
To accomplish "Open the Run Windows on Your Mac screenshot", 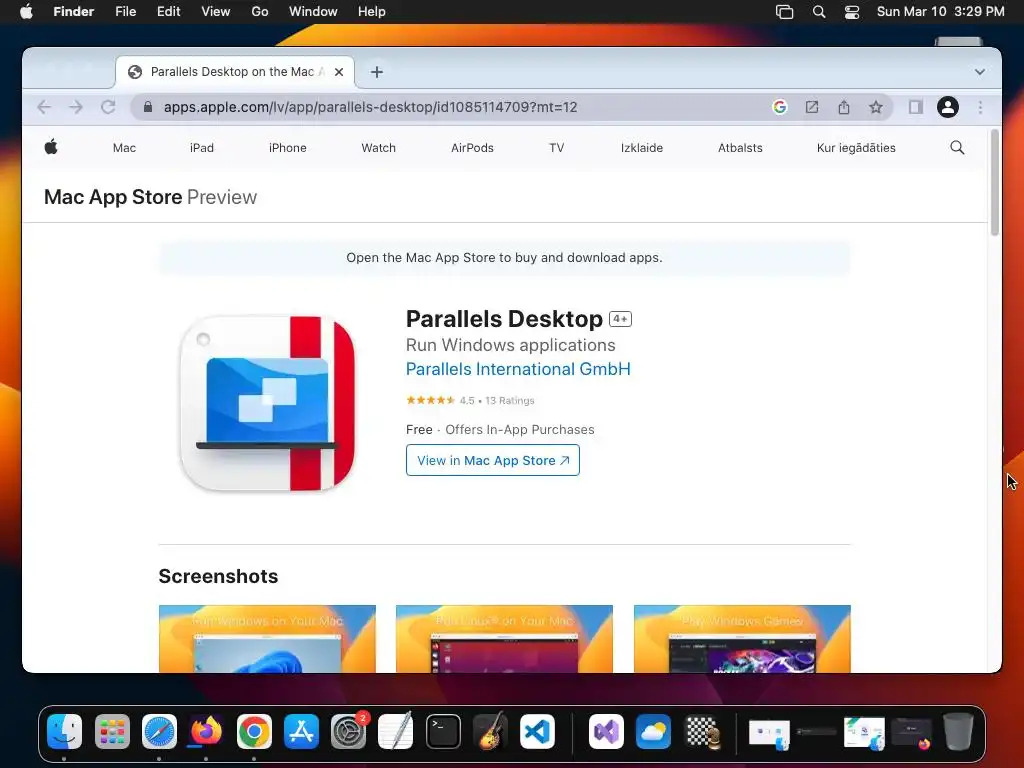I will [x=267, y=639].
